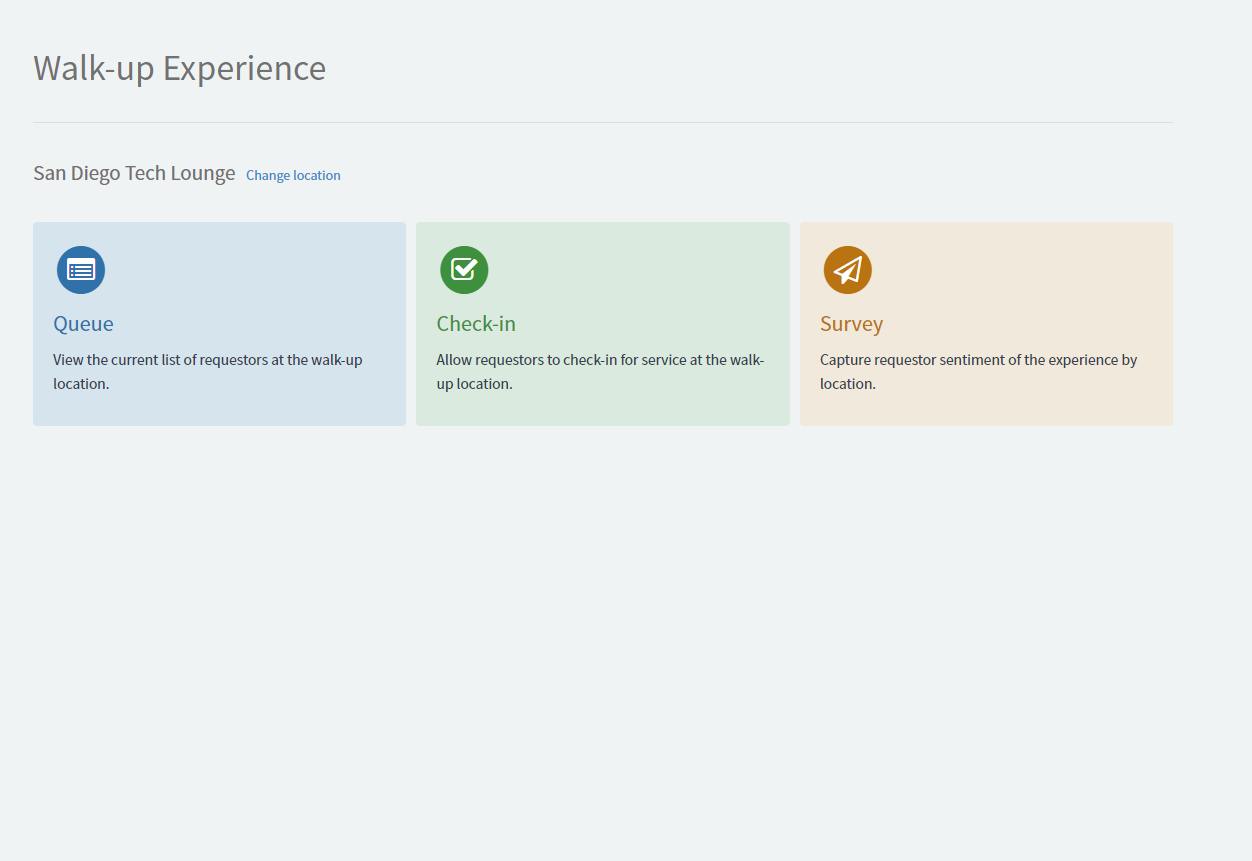
Task: Click the queue list symbol inside the blue circle
Action: click(81, 270)
